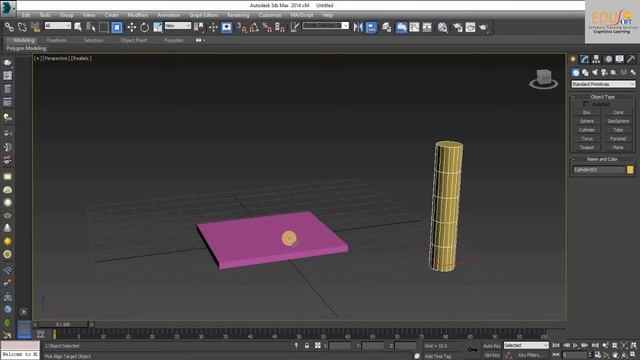
Task: Switch to the Object Paint ribbon tab
Action: point(134,40)
